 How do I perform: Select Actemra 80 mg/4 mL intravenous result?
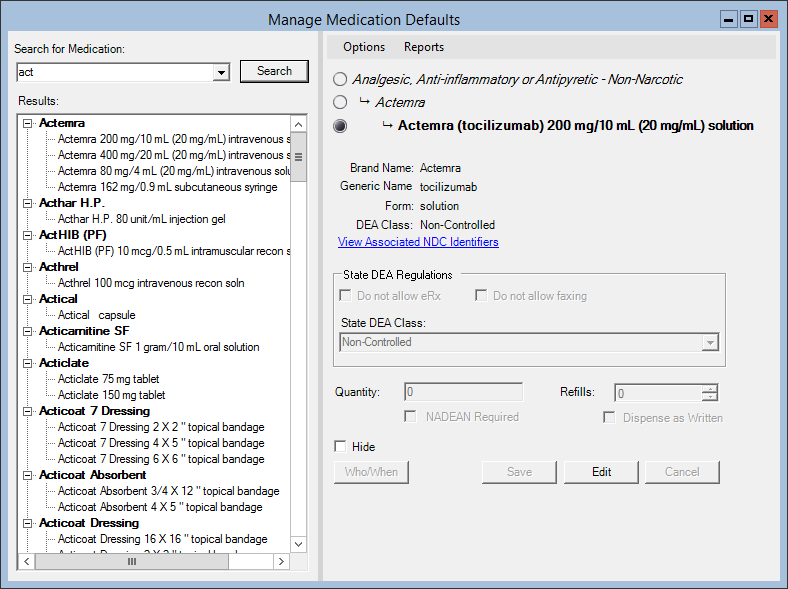click(x=174, y=171)
